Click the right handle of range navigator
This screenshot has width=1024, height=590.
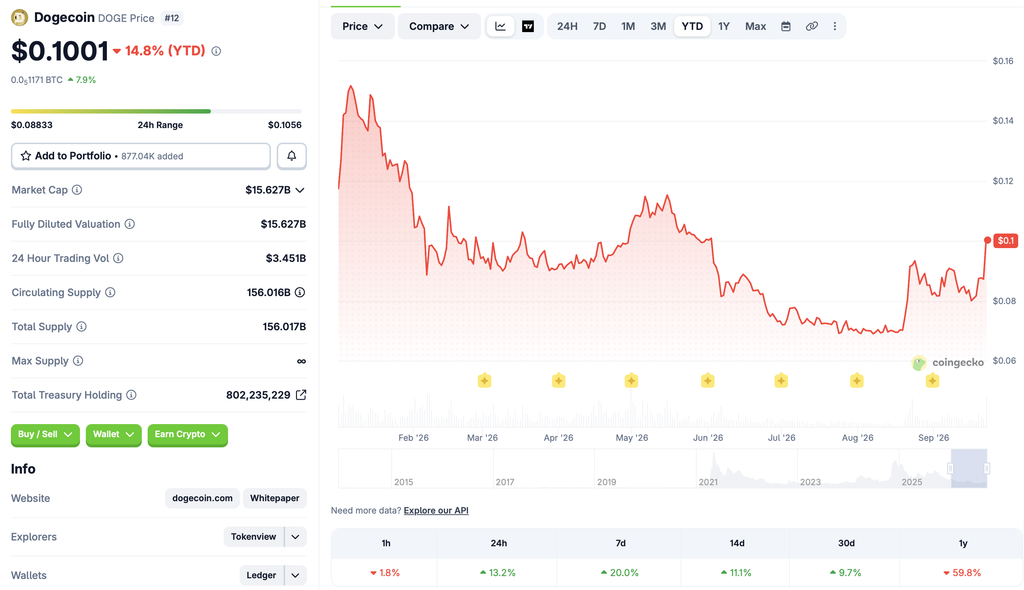pos(986,468)
